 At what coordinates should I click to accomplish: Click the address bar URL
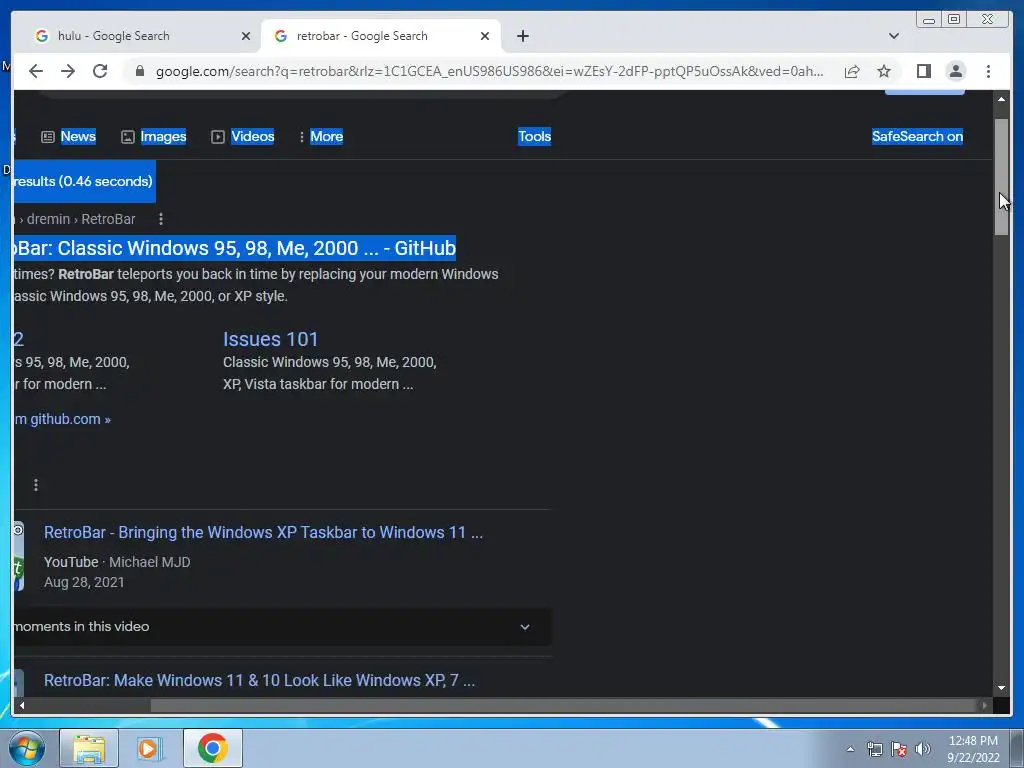click(x=490, y=71)
